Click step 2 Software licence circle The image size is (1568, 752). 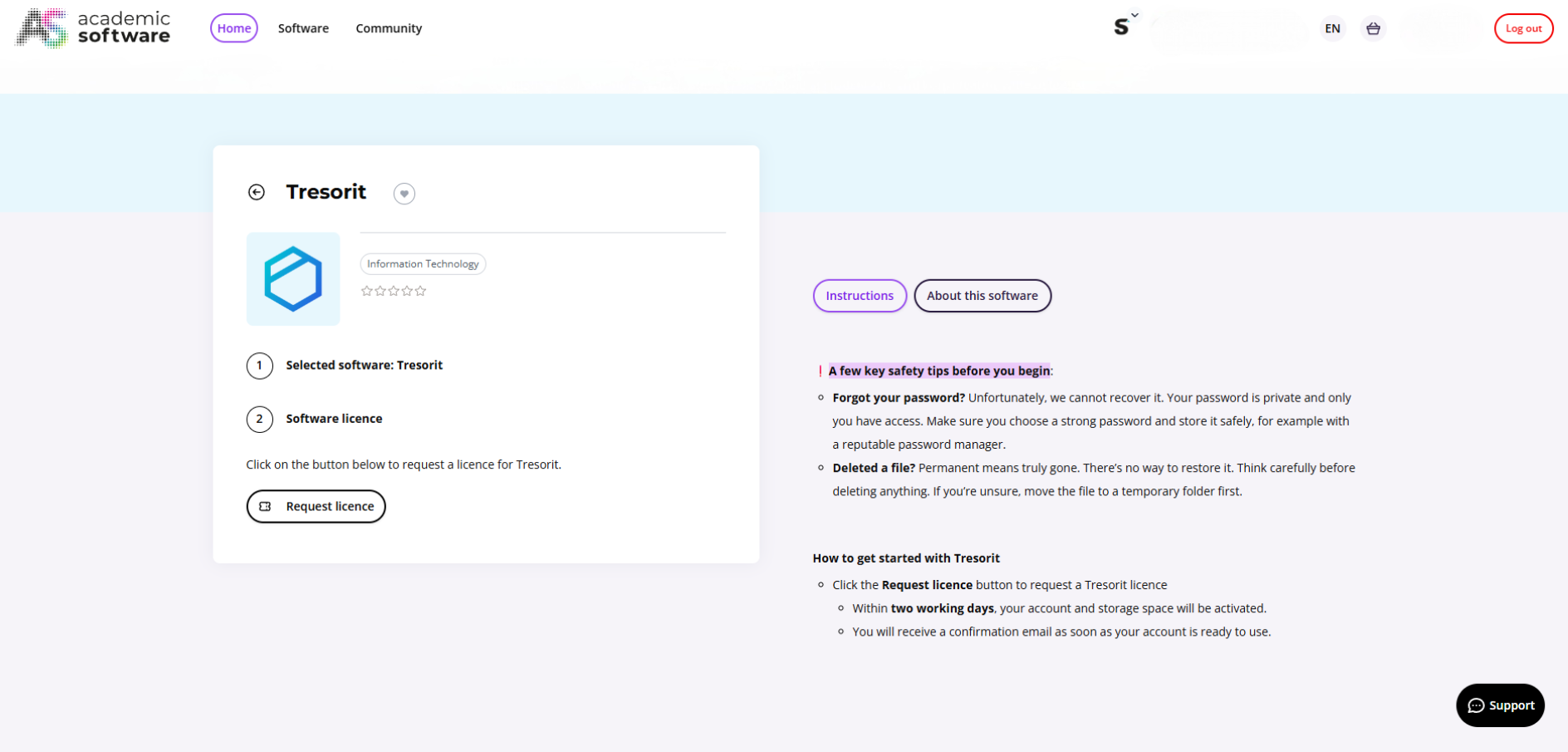[x=260, y=419]
